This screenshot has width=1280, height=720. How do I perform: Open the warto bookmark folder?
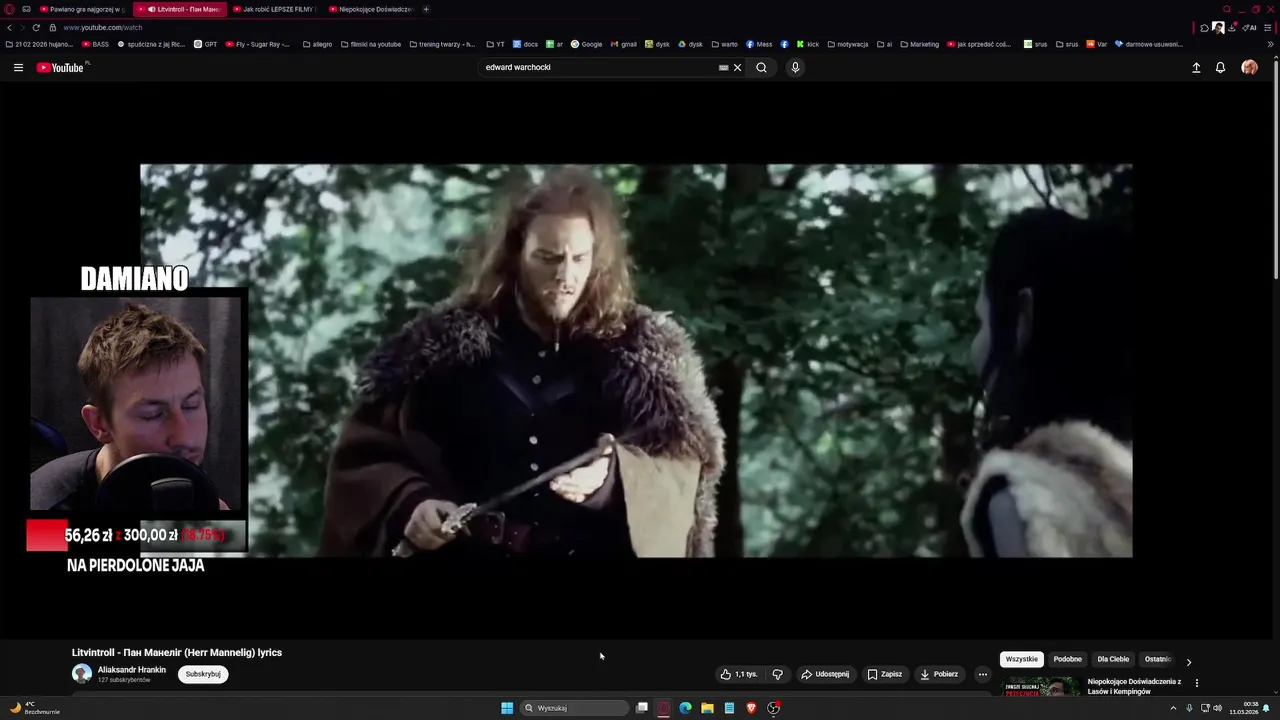[x=725, y=44]
